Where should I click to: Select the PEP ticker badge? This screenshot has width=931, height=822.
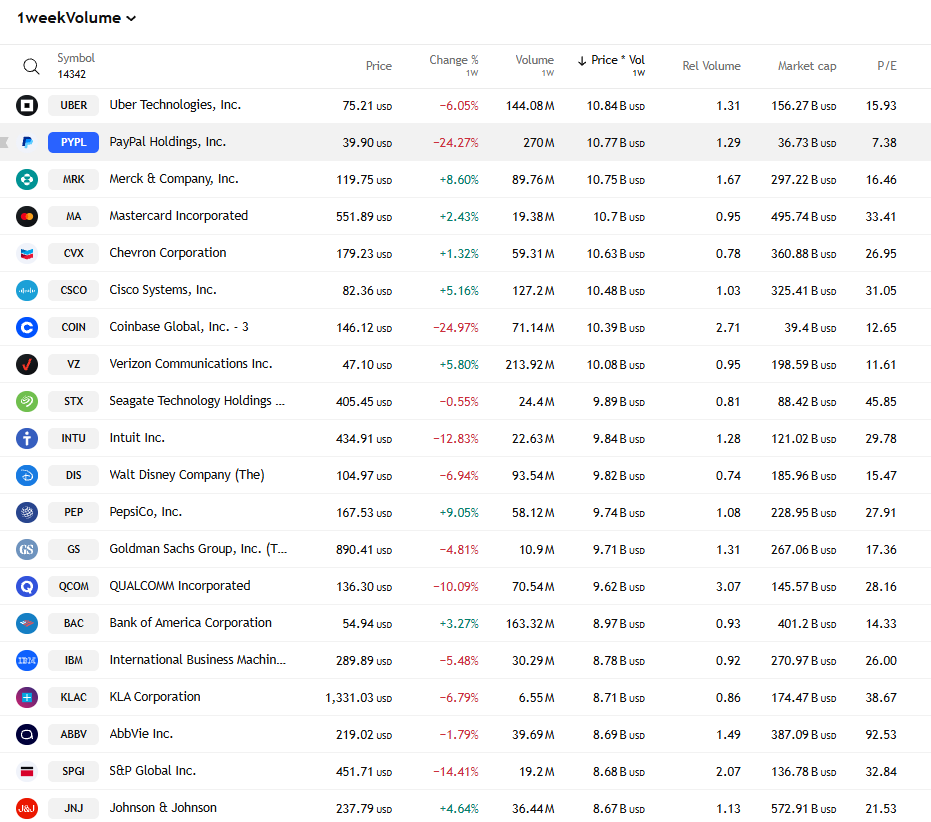pyautogui.click(x=74, y=513)
